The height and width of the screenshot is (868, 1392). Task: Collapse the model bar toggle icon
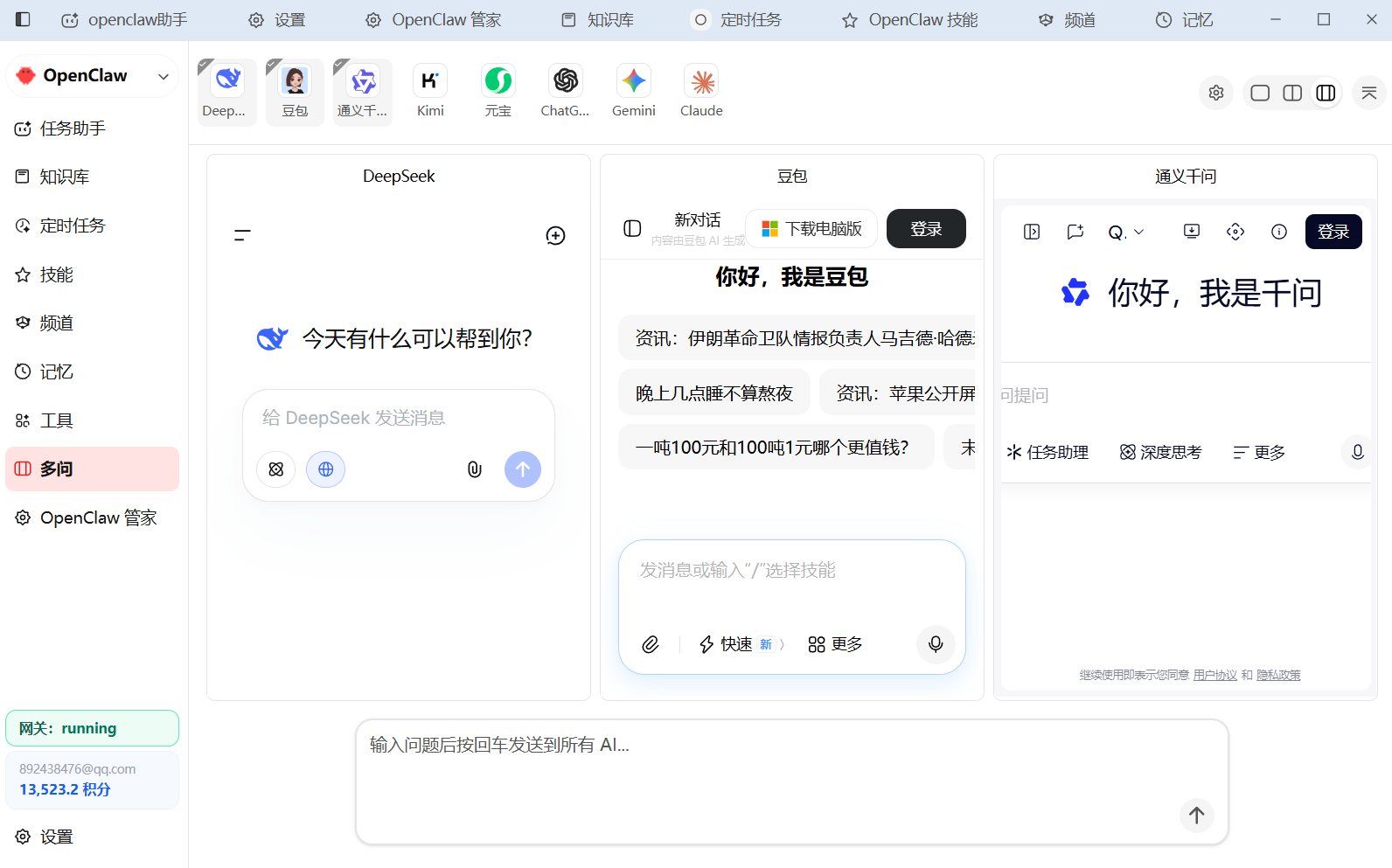click(1369, 93)
